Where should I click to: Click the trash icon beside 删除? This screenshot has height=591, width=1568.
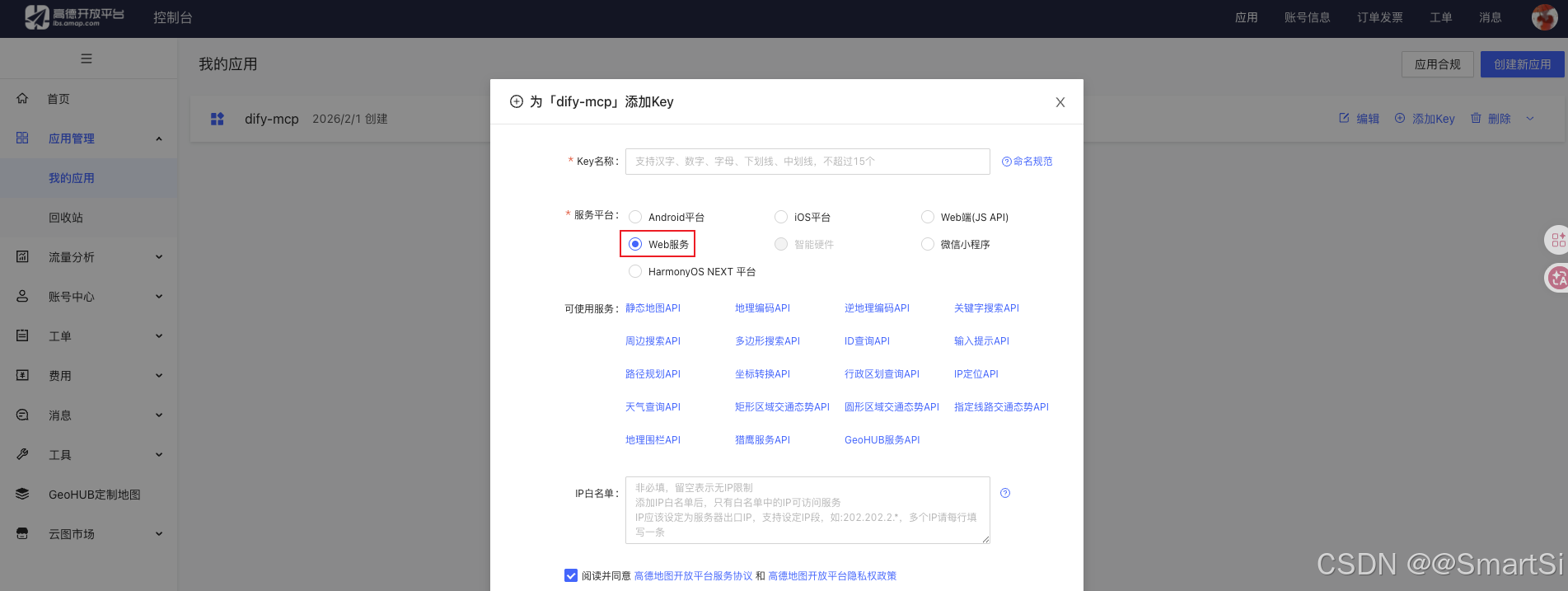(1476, 118)
